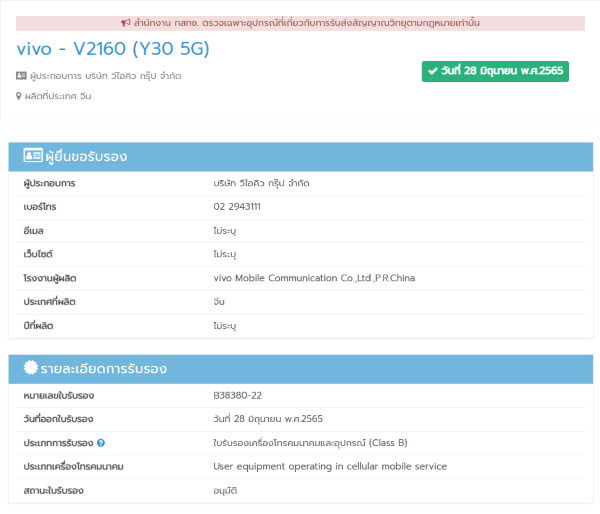This screenshot has height=514, width=600.
Task: Open the vivo - V2160 (Y30 5G) title link
Action: click(x=113, y=49)
